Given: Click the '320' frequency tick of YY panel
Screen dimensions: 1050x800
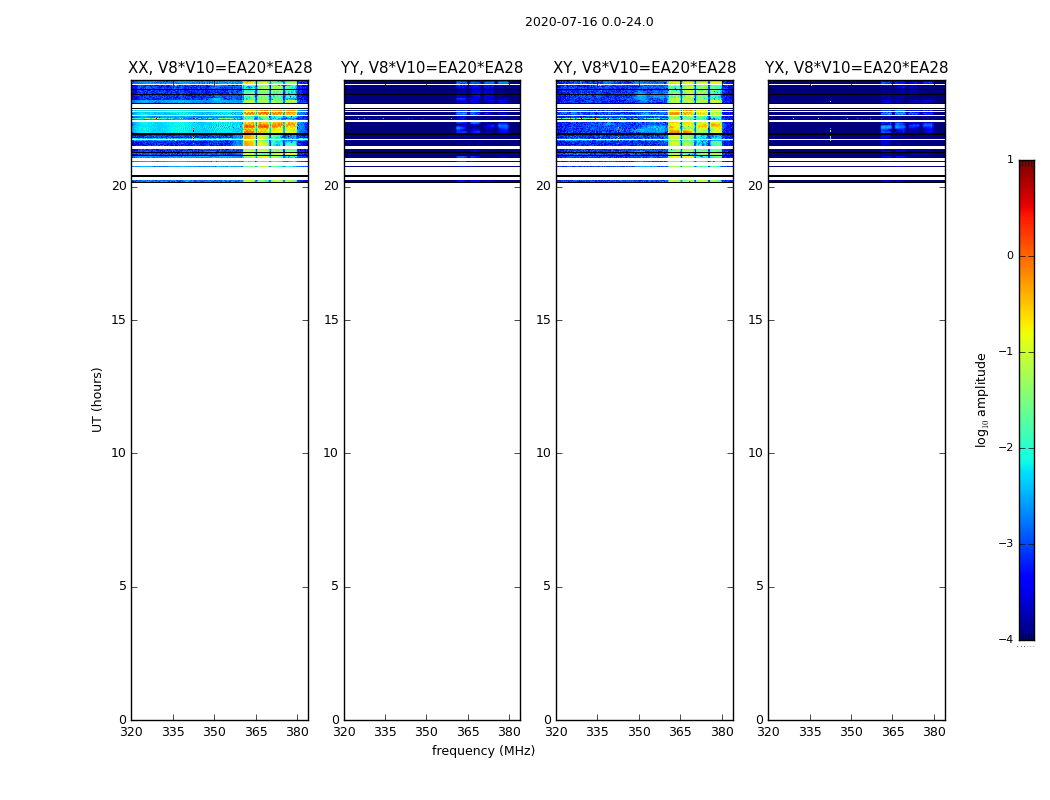Looking at the screenshot, I should pyautogui.click(x=344, y=732).
